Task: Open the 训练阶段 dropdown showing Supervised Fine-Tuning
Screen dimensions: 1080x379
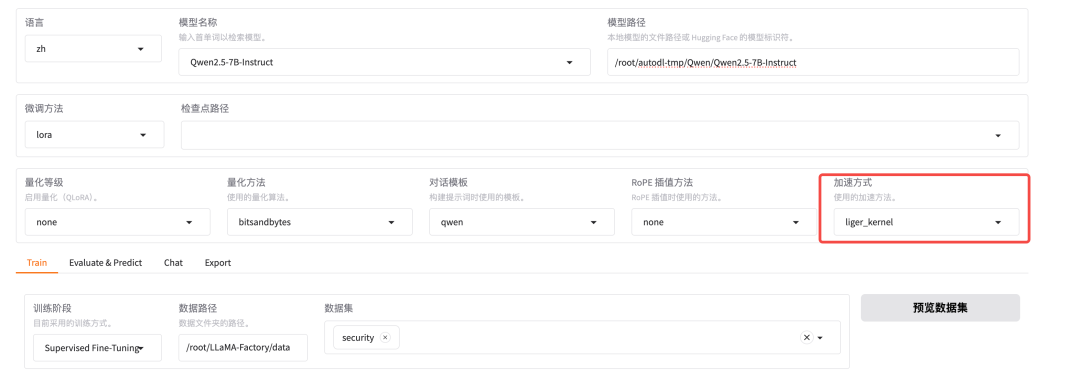Action: point(97,348)
